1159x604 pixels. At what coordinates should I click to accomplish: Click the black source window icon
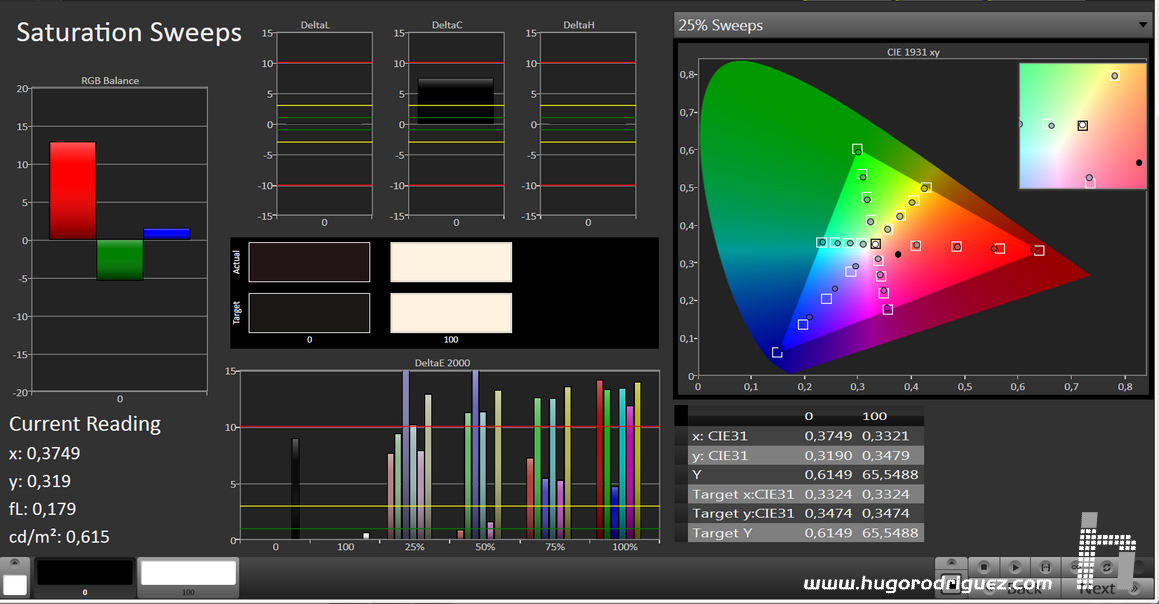pos(952,586)
